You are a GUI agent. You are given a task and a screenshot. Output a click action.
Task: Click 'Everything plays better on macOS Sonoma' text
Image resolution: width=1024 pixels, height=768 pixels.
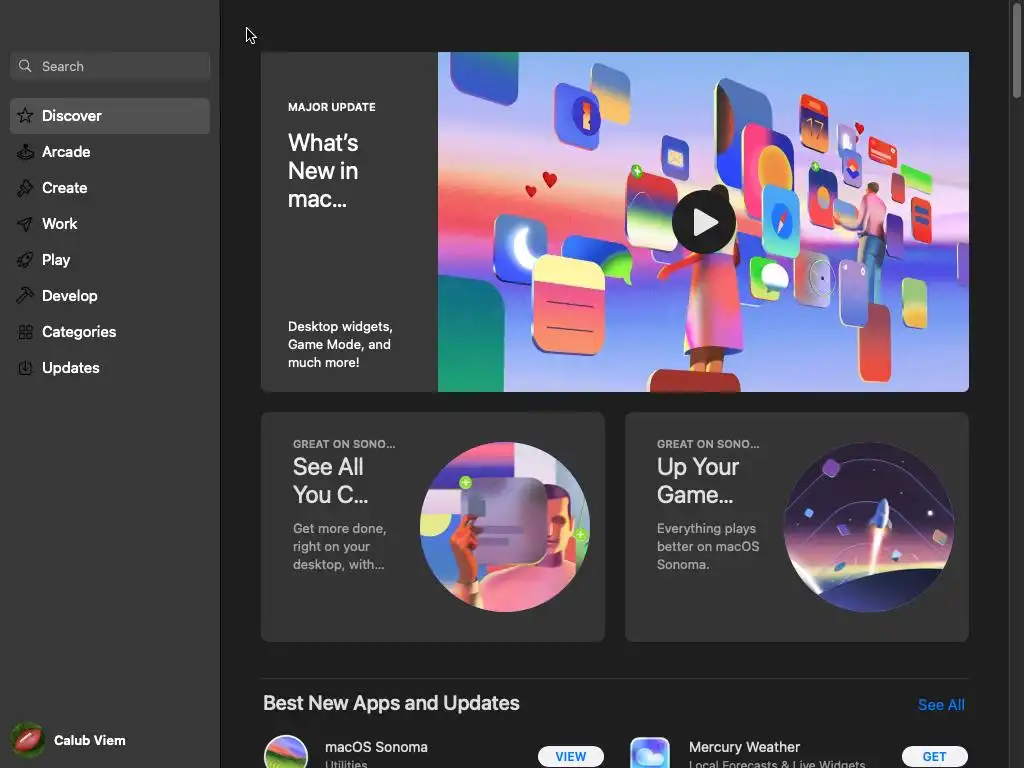[708, 546]
